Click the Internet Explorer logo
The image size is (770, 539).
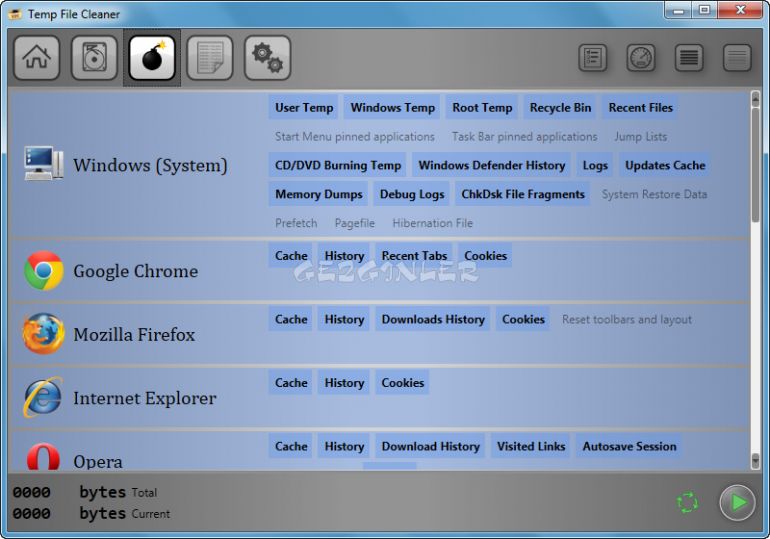[x=43, y=397]
